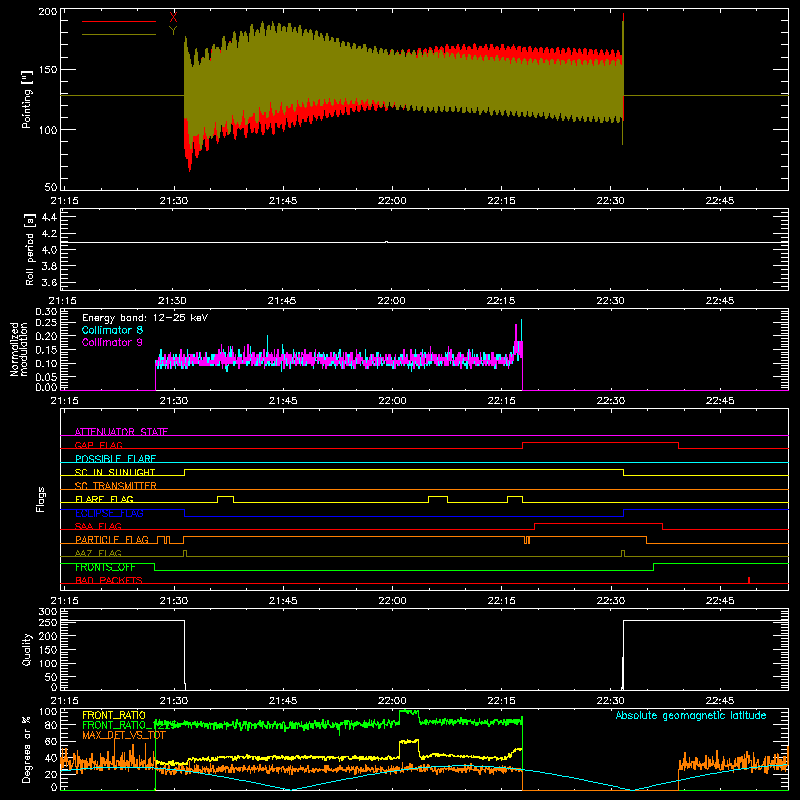The height and width of the screenshot is (800, 800).
Task: Click the FLARE_FLAG label
Action: [x=104, y=499]
